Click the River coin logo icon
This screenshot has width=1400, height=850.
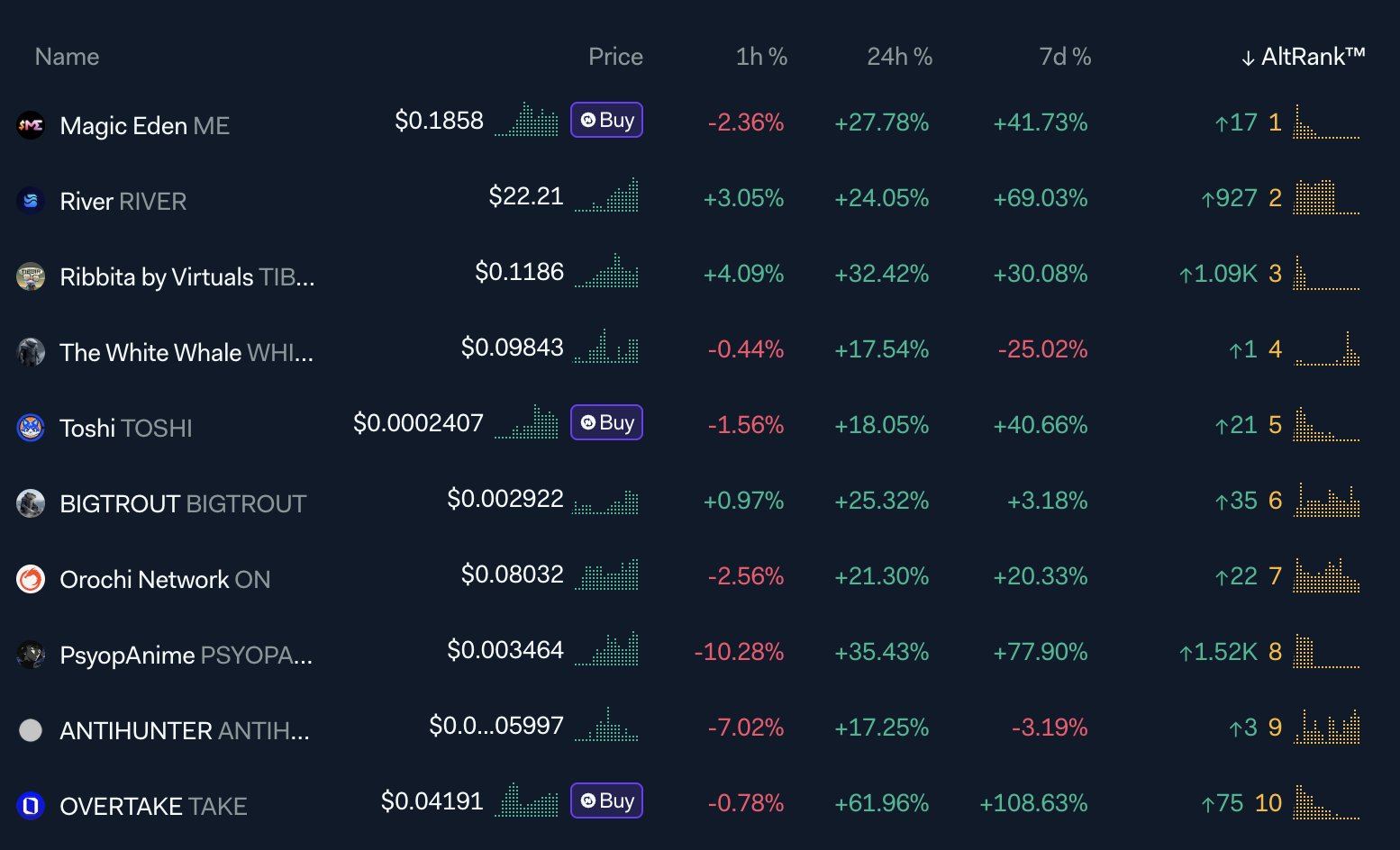coord(31,201)
